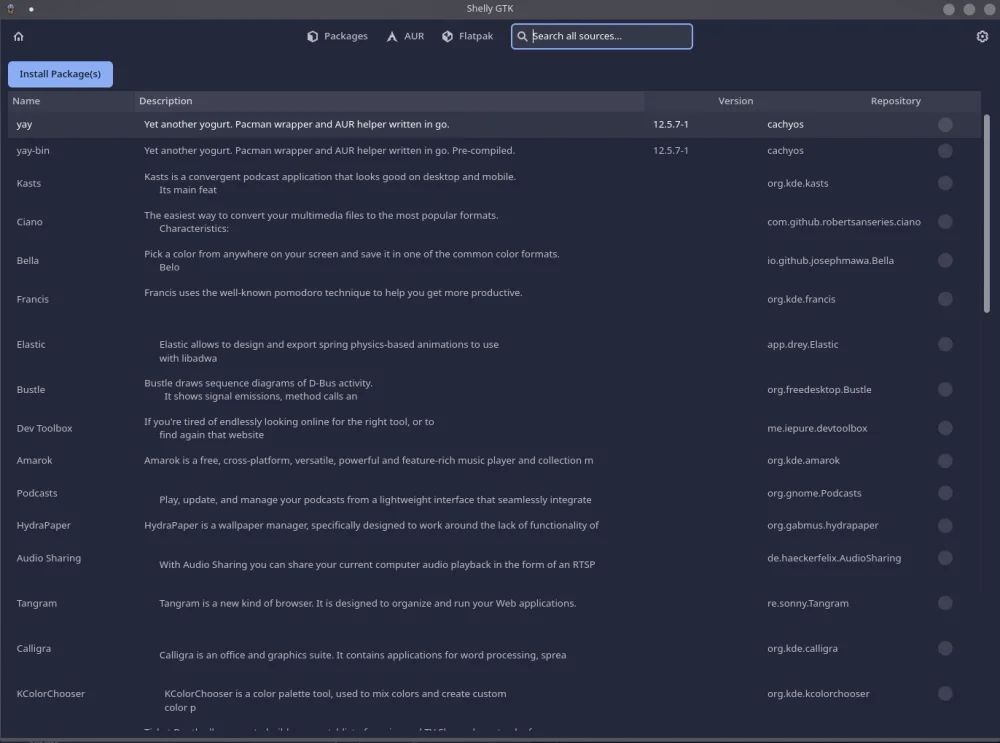Click the 'Kasts' name cell
1000x743 pixels.
29,183
